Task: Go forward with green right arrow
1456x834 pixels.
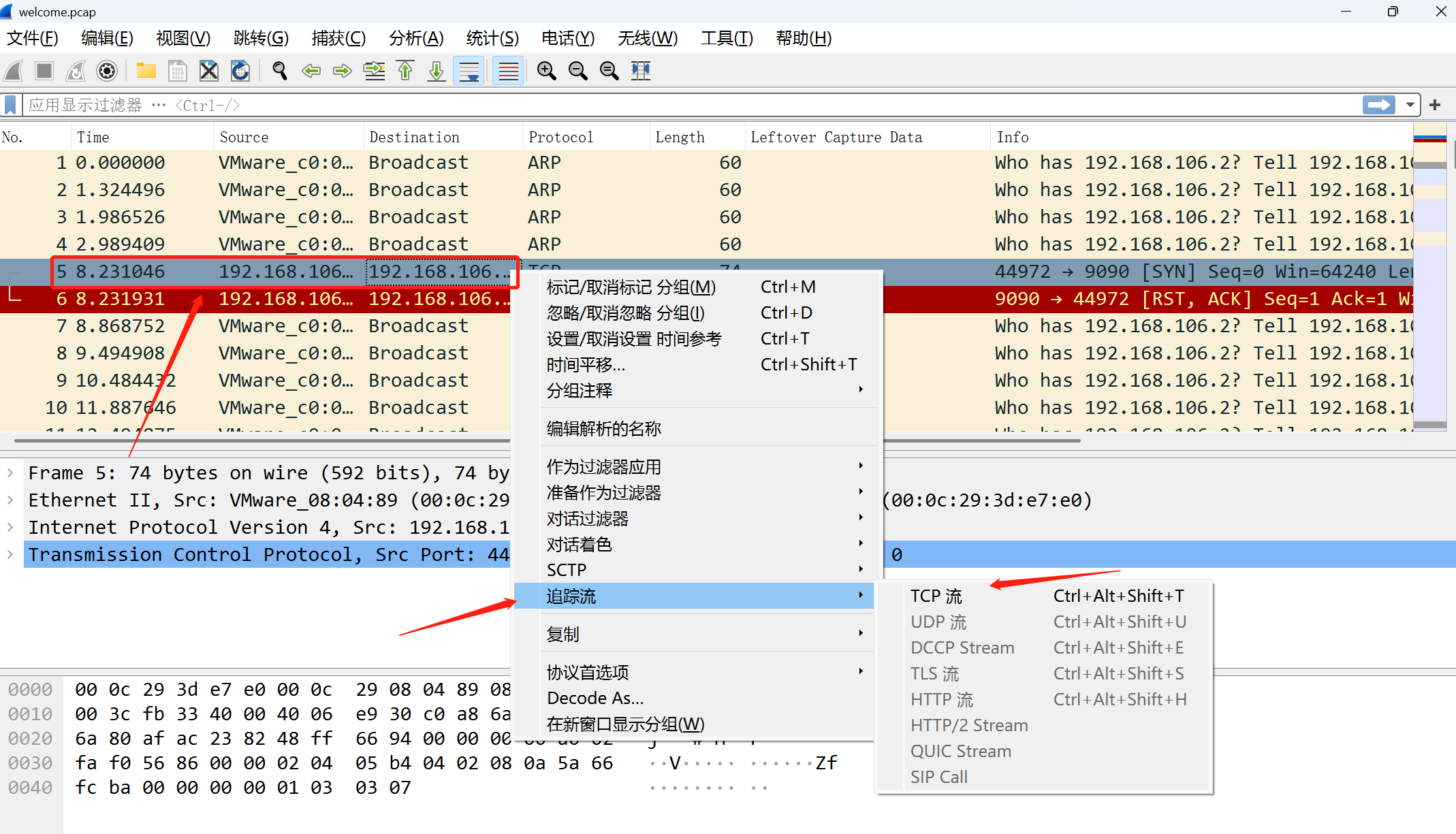Action: tap(343, 71)
